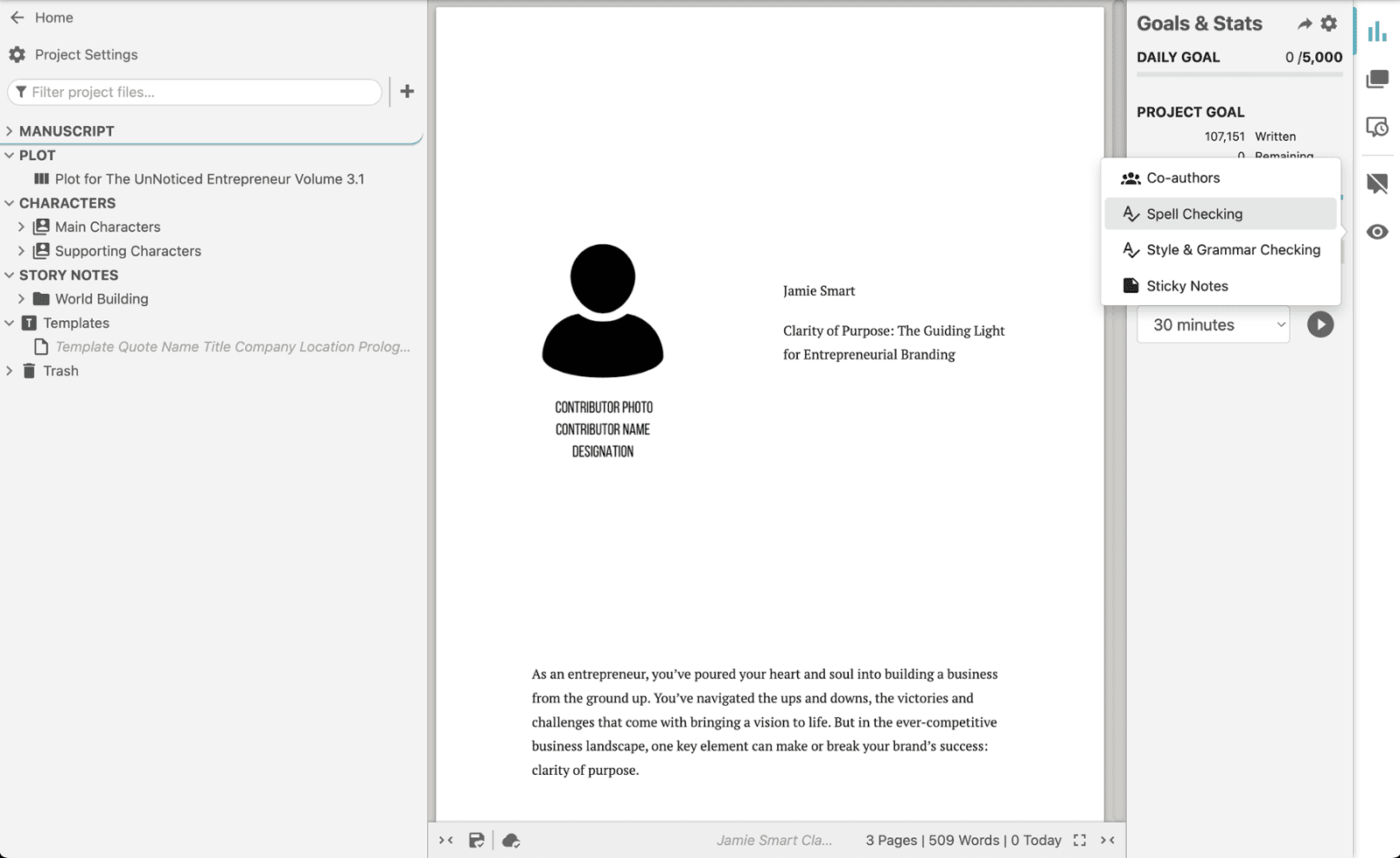Start the writing sprint timer play button
This screenshot has height=858, width=1400.
(1319, 324)
